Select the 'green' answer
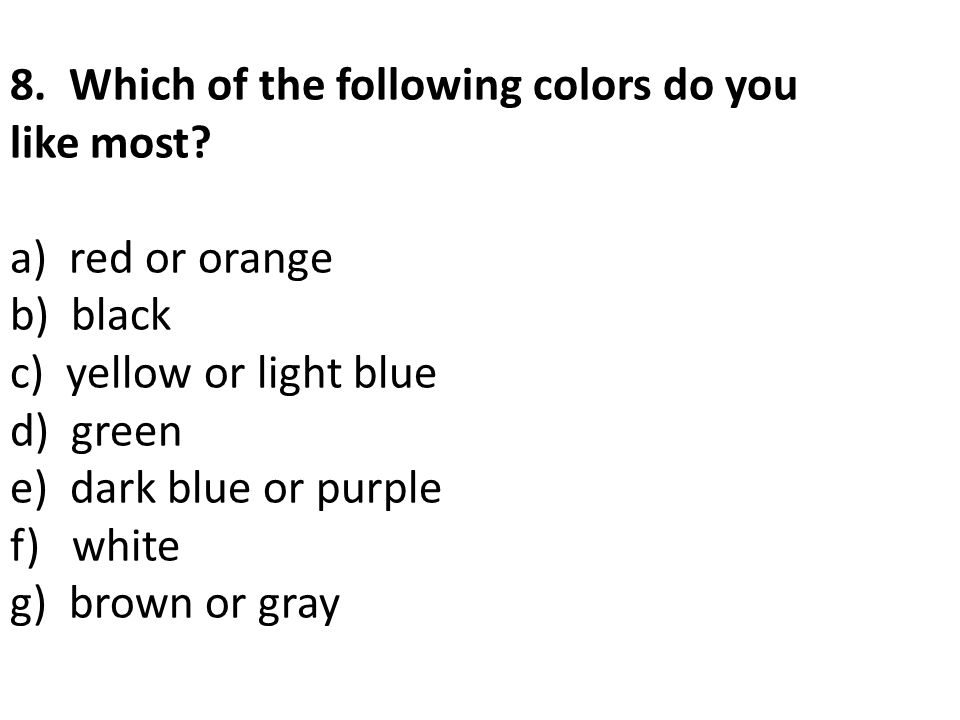 coord(126,433)
